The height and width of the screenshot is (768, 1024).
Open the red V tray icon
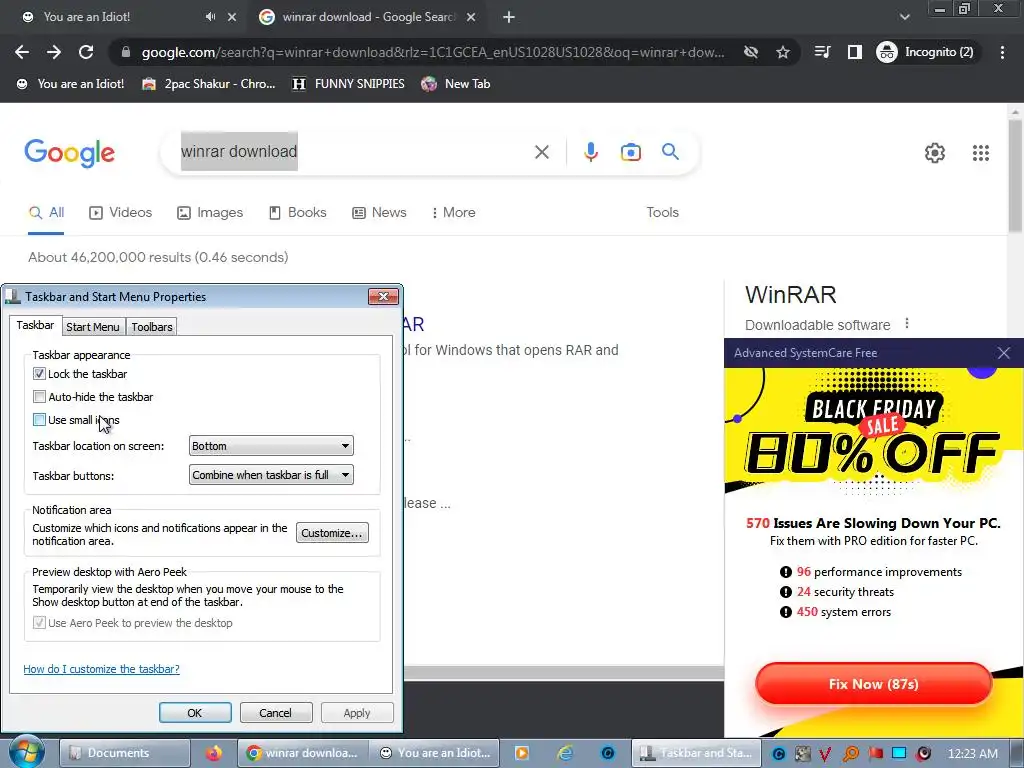[x=825, y=753]
